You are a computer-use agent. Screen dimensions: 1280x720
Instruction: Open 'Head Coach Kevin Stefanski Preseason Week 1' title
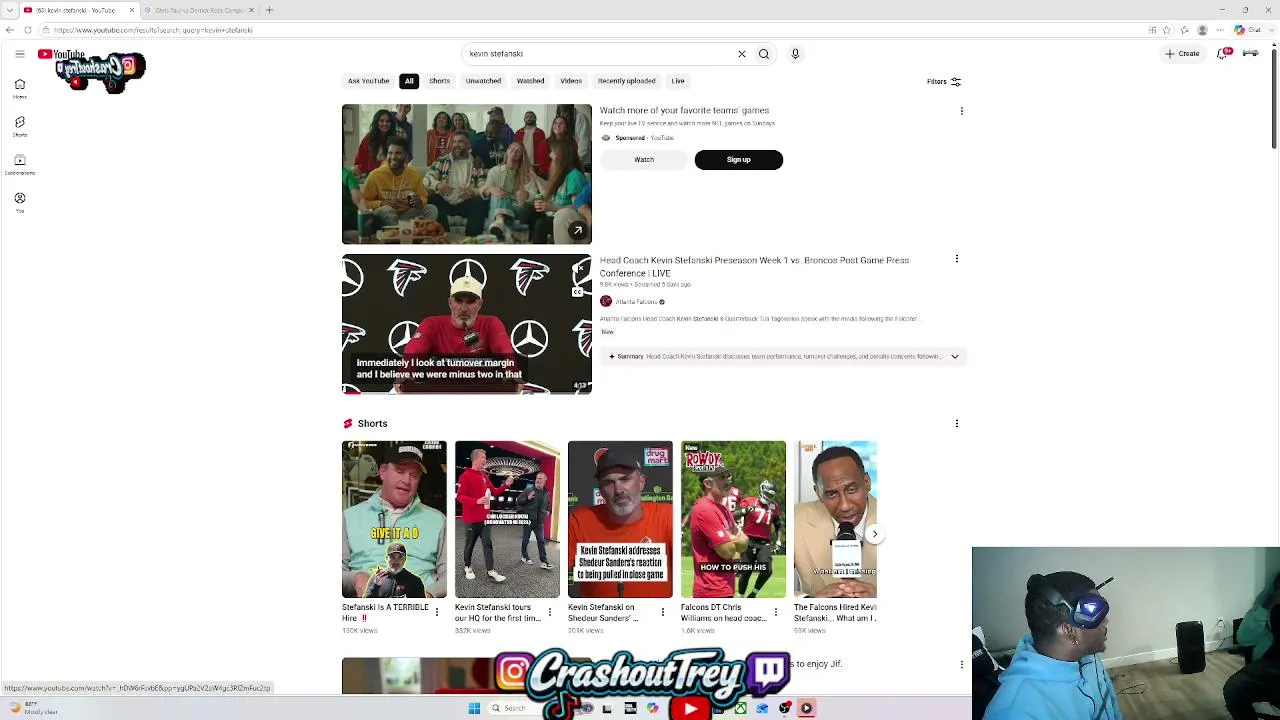(754, 266)
